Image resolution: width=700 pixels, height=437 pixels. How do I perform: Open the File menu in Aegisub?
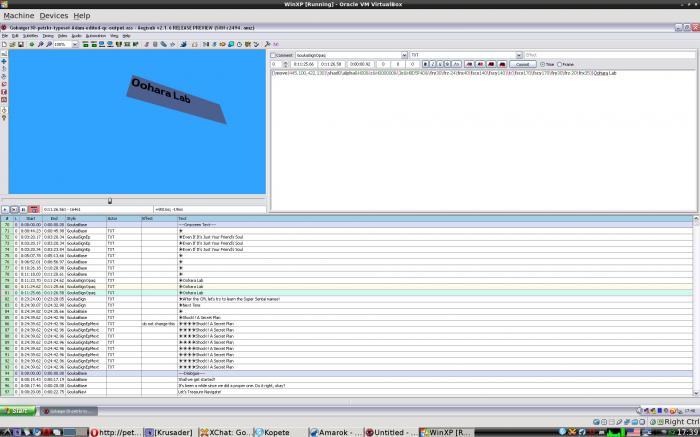(4, 36)
